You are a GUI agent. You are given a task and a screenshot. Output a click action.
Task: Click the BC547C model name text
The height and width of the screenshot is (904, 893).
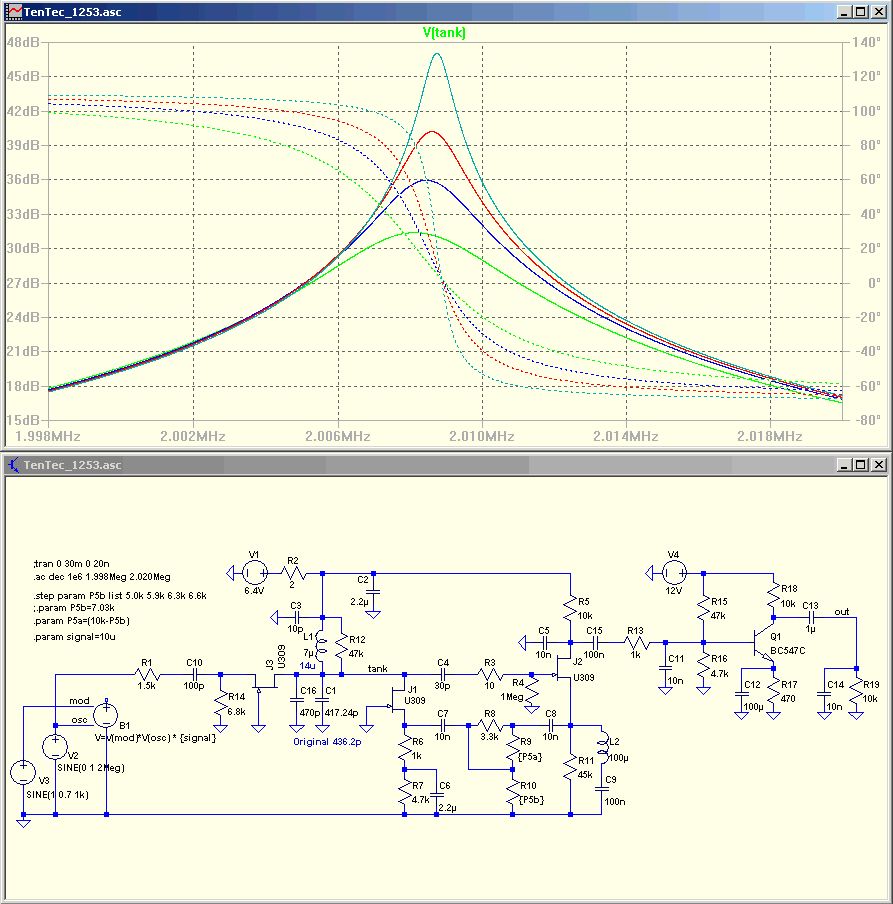(788, 650)
